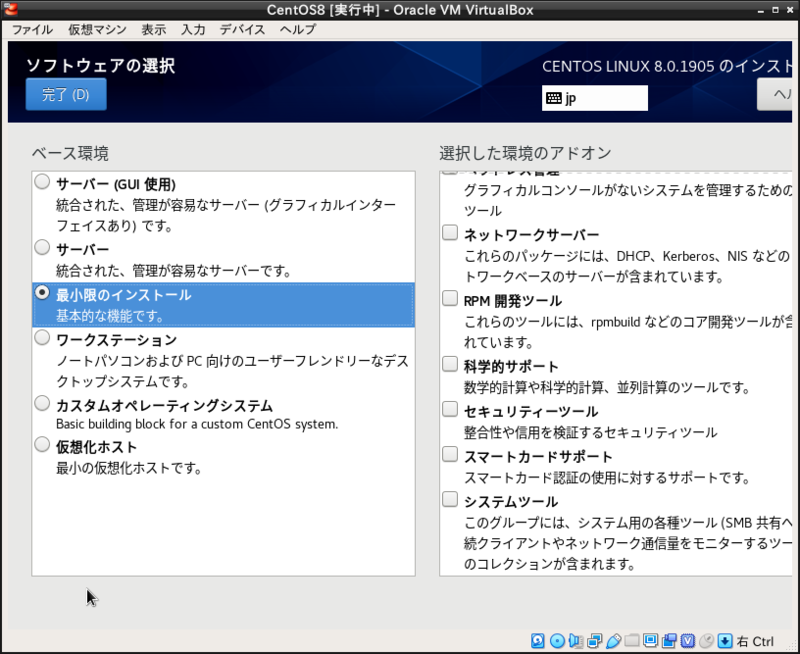Click the jp keyboard layout field
The image size is (800, 654).
click(x=595, y=98)
